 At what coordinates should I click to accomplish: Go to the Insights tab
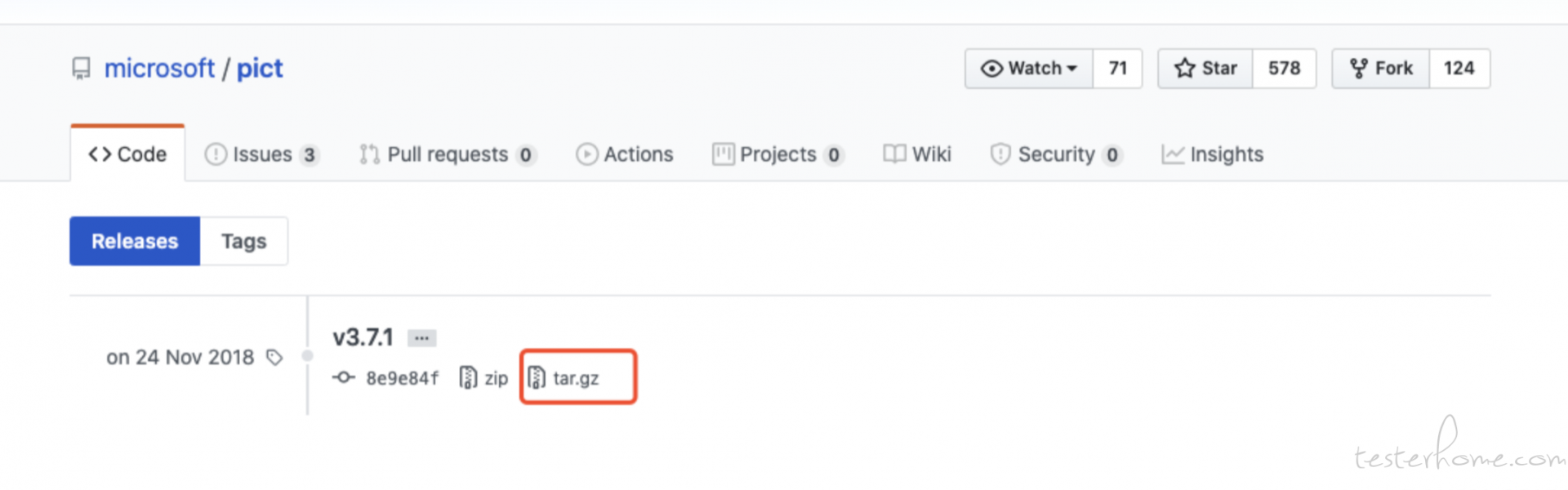(1213, 154)
